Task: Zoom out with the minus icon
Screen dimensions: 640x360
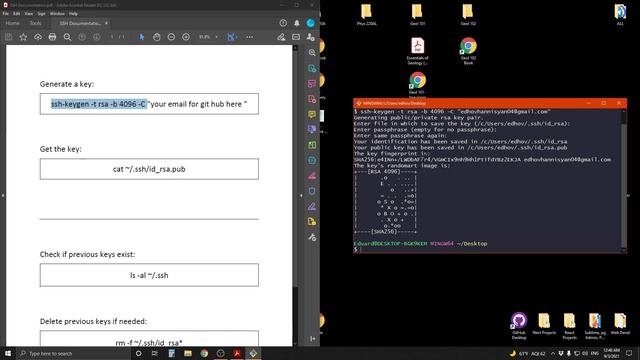Action: coord(171,37)
